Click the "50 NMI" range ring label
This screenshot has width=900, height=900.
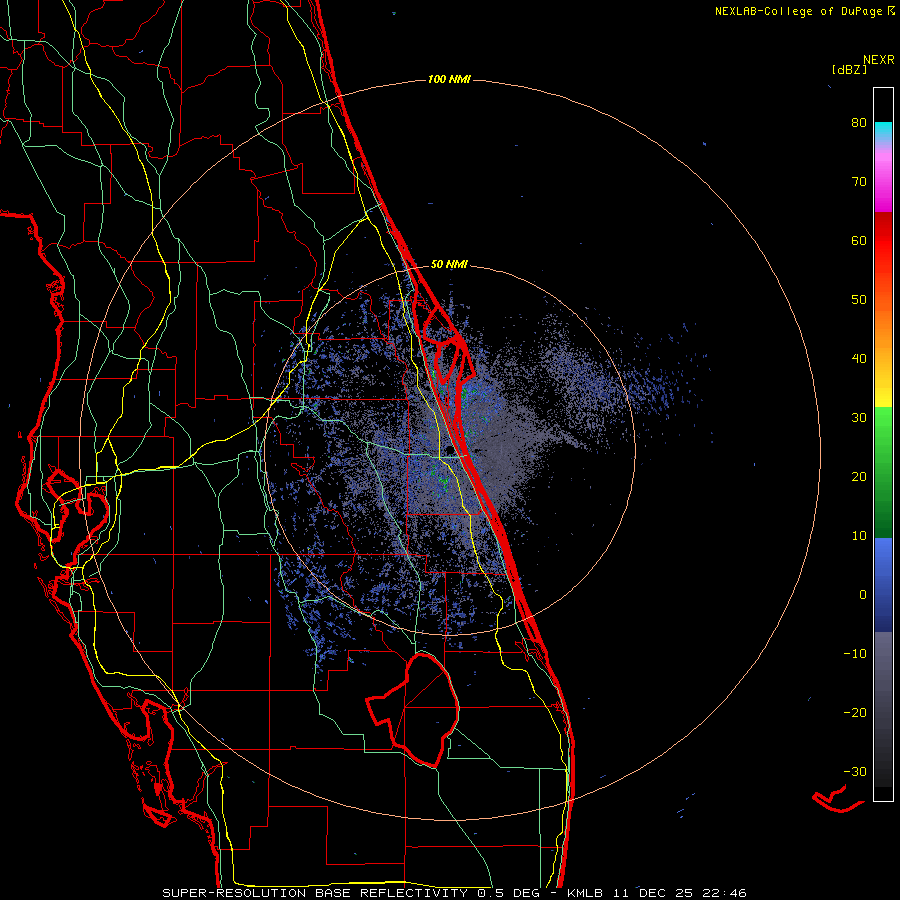click(449, 265)
